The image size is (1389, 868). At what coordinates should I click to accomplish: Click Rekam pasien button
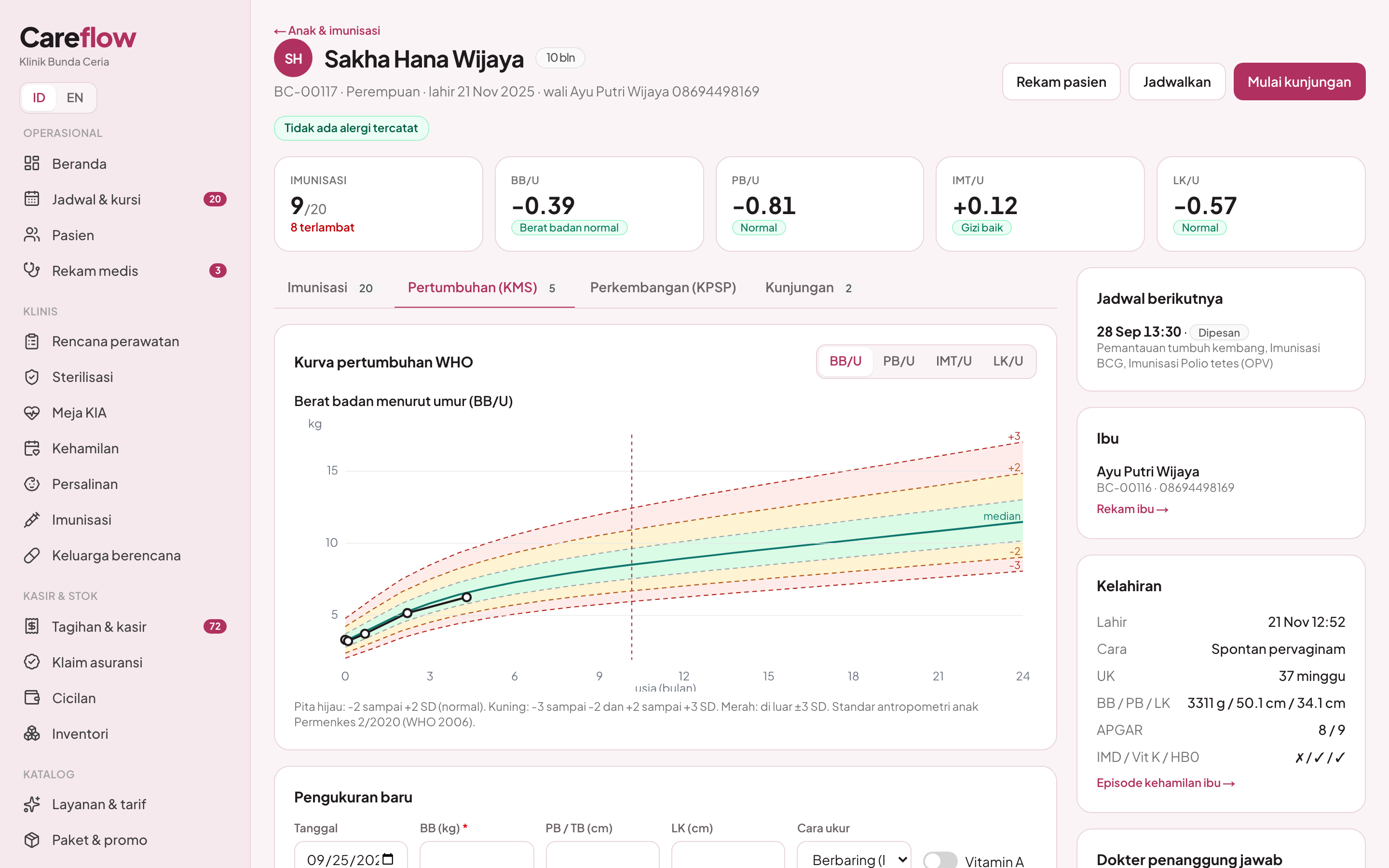[1061, 81]
